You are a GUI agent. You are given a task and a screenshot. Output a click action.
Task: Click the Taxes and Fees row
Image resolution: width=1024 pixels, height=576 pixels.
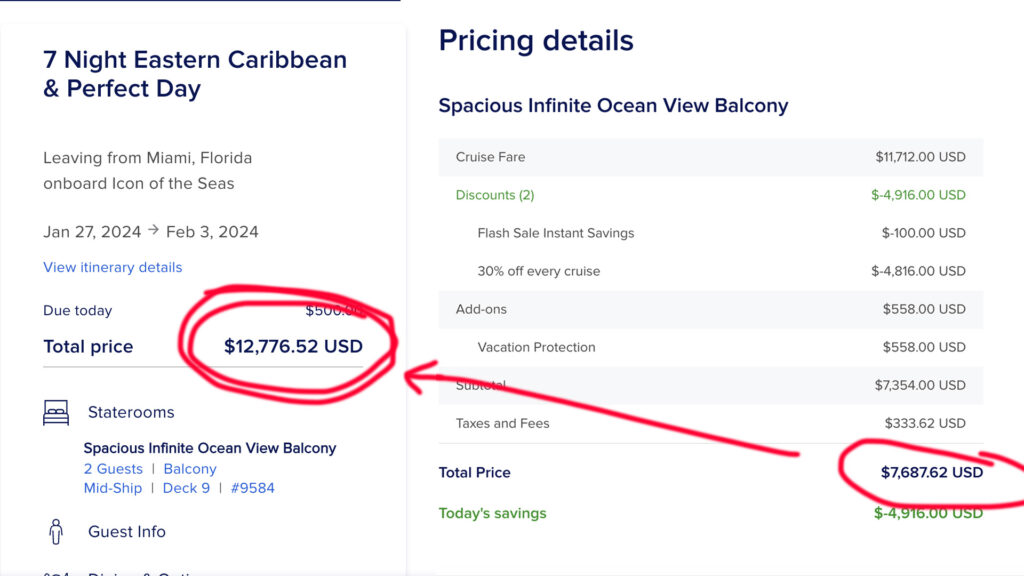click(x=711, y=423)
